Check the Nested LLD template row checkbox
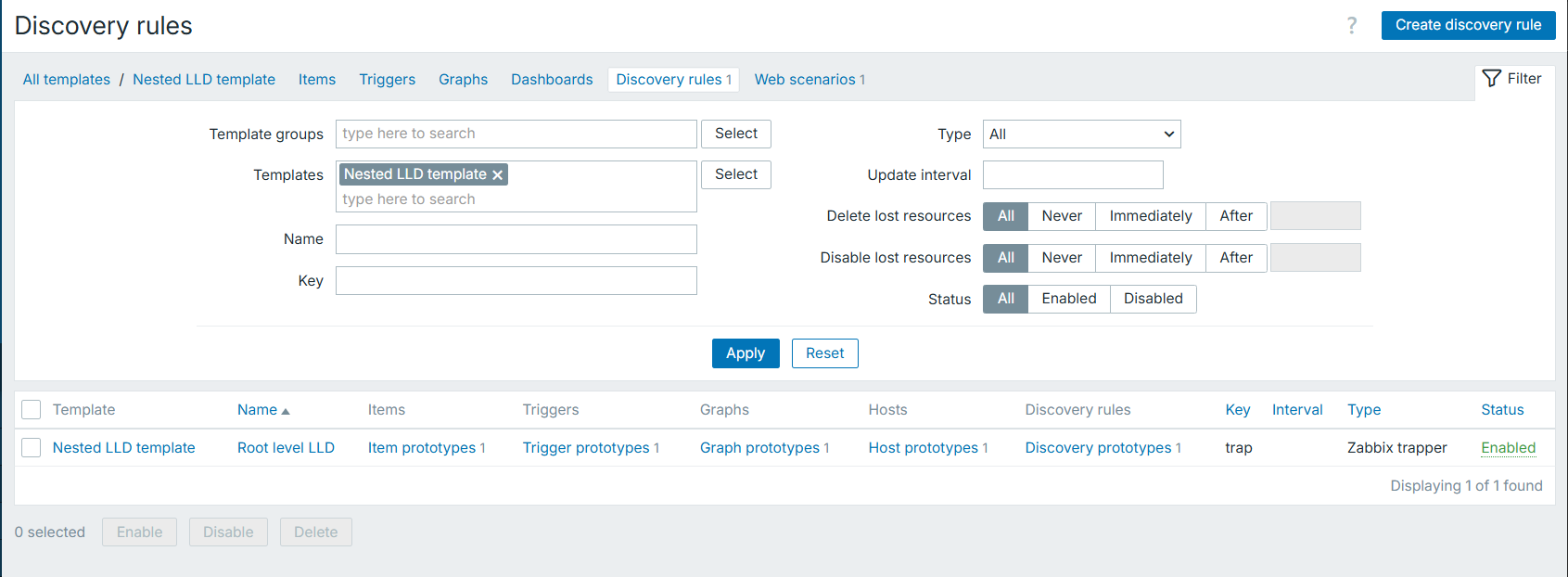The width and height of the screenshot is (1568, 577). (32, 448)
